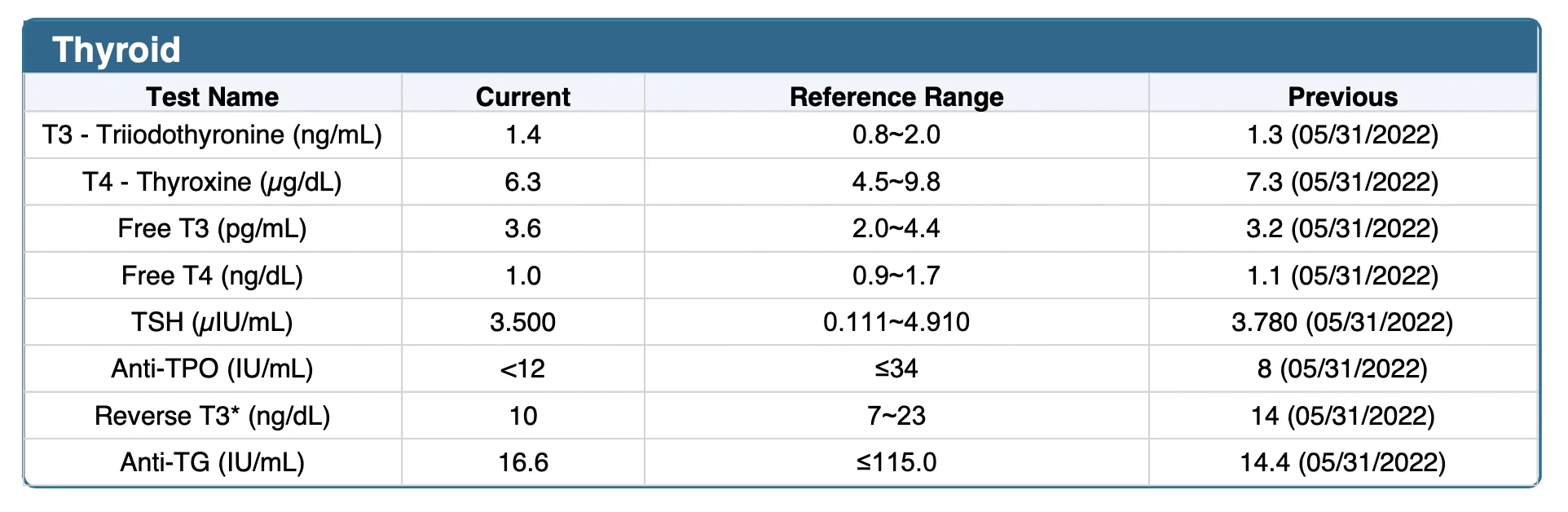
Task: Click the Current column header
Action: point(523,97)
